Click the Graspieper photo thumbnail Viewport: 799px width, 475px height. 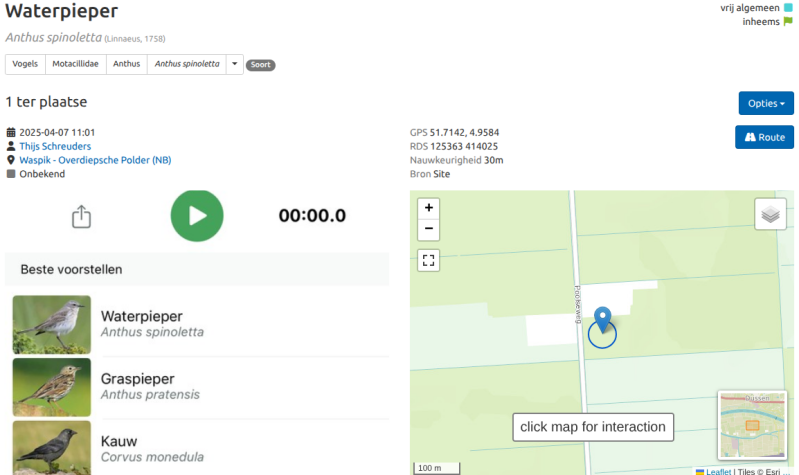[x=52, y=387]
